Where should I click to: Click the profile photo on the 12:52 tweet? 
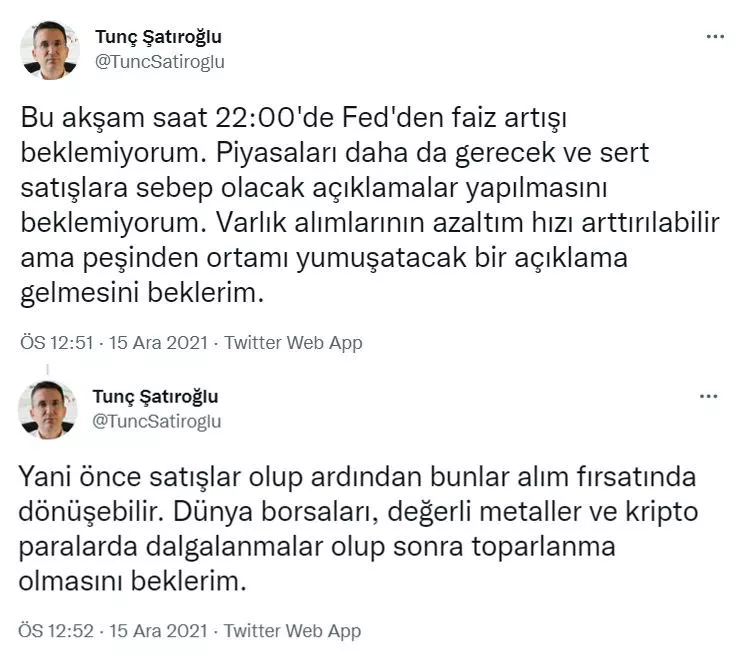(47, 409)
